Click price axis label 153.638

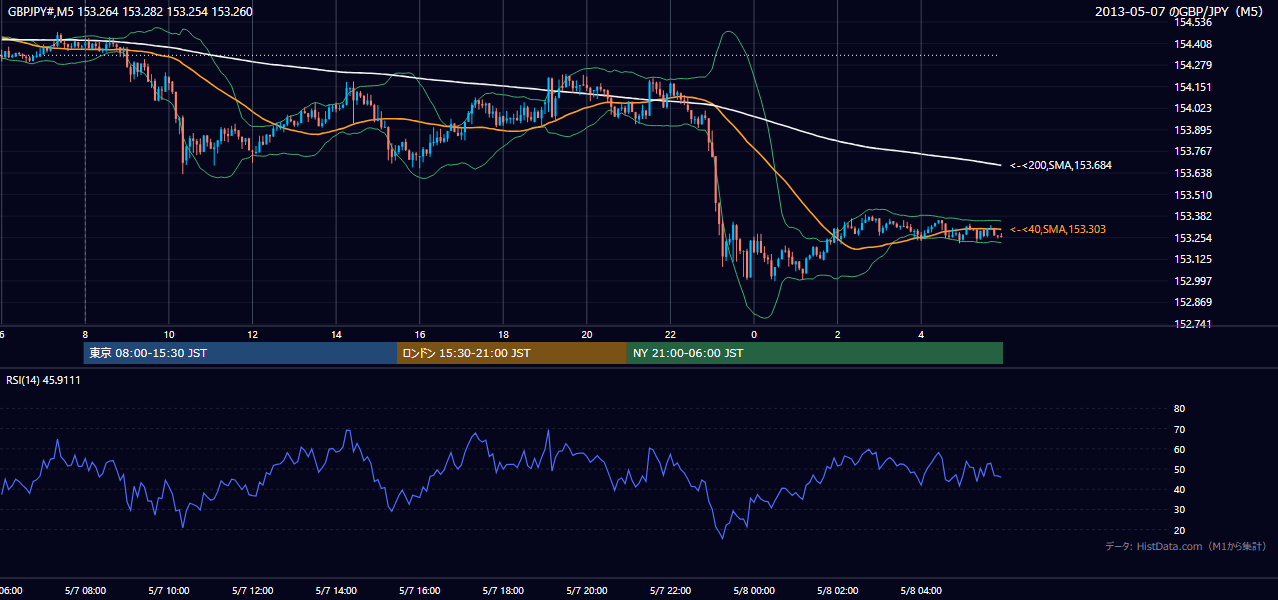pos(1192,173)
